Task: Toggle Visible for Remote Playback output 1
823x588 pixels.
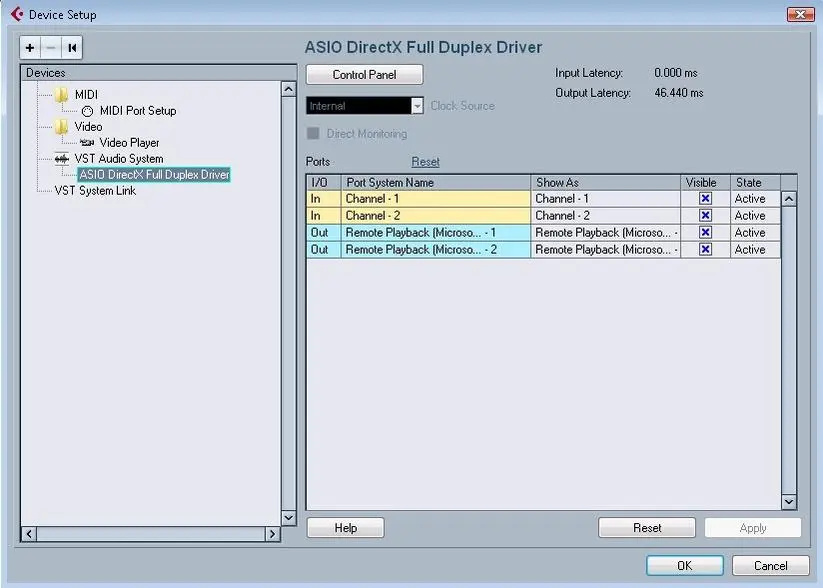Action: pyautogui.click(x=705, y=233)
